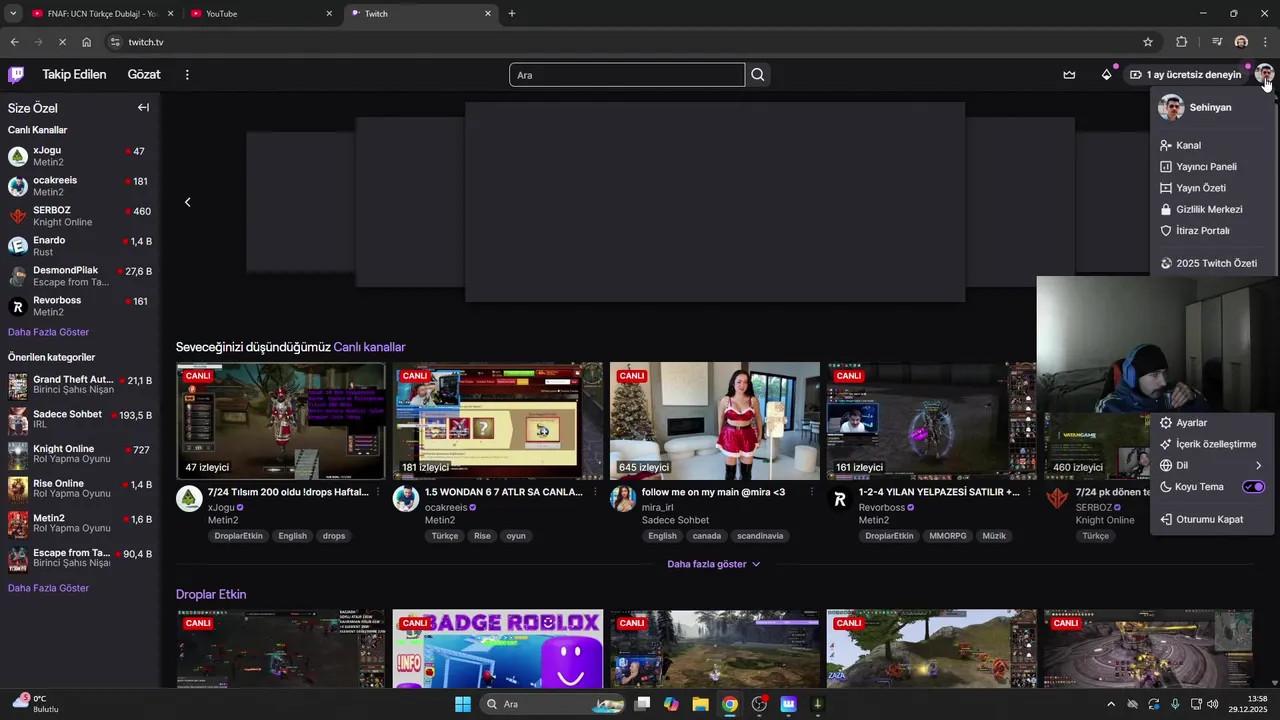Toggle the Koyu Tema switch
The height and width of the screenshot is (720, 1280).
click(x=1253, y=487)
